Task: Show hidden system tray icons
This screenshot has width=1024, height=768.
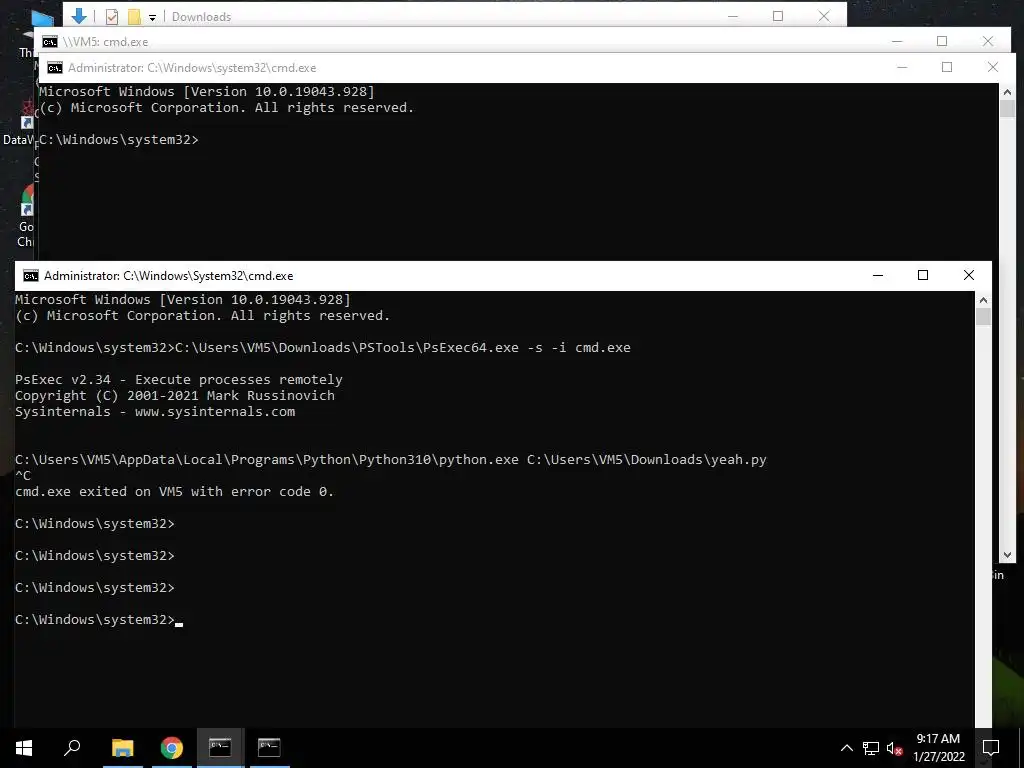Action: tap(846, 748)
